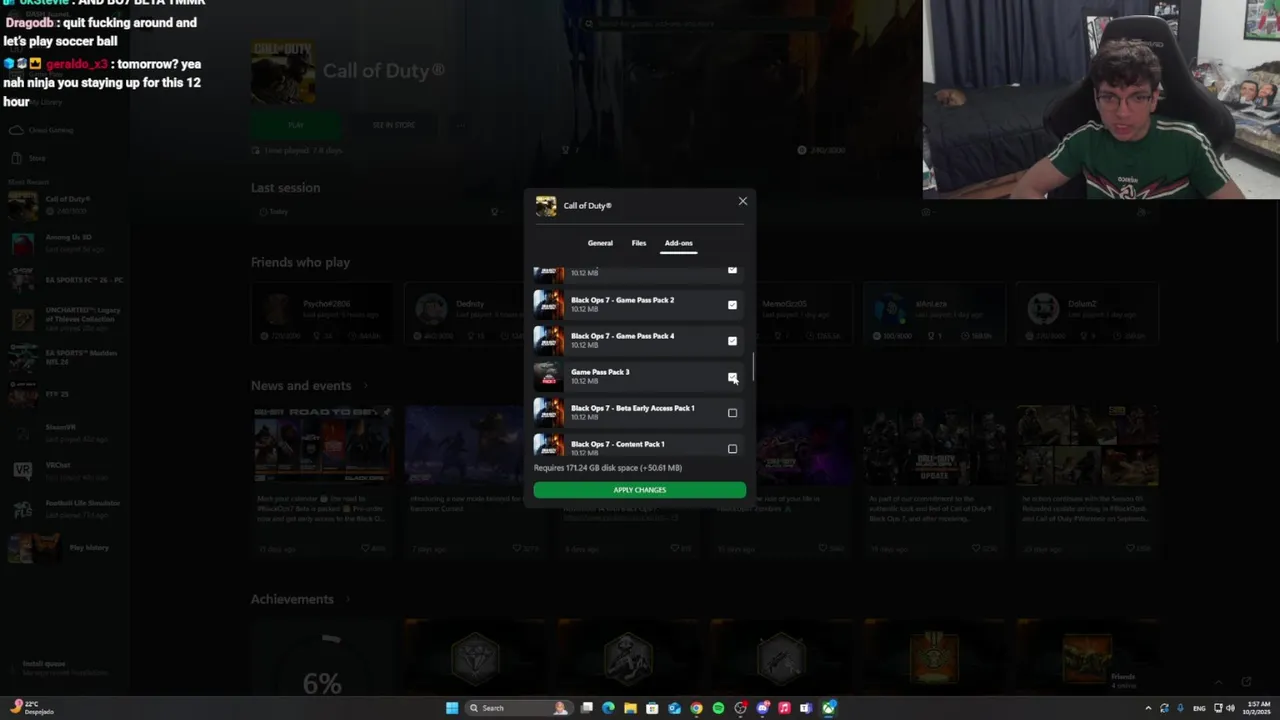1280x720 pixels.
Task: Click the 'Game Pass Pack 3' label
Action: (x=600, y=372)
